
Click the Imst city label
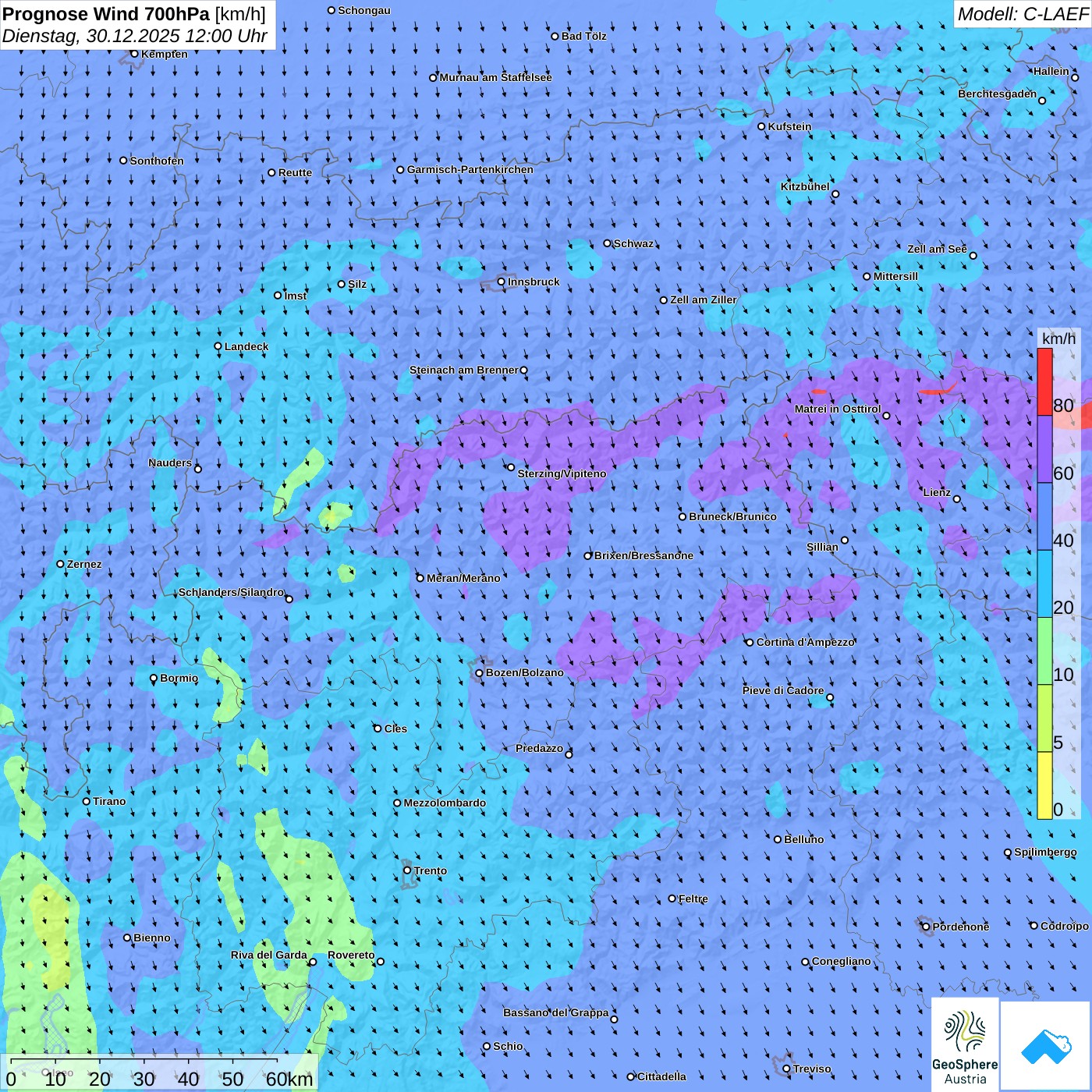tap(296, 296)
